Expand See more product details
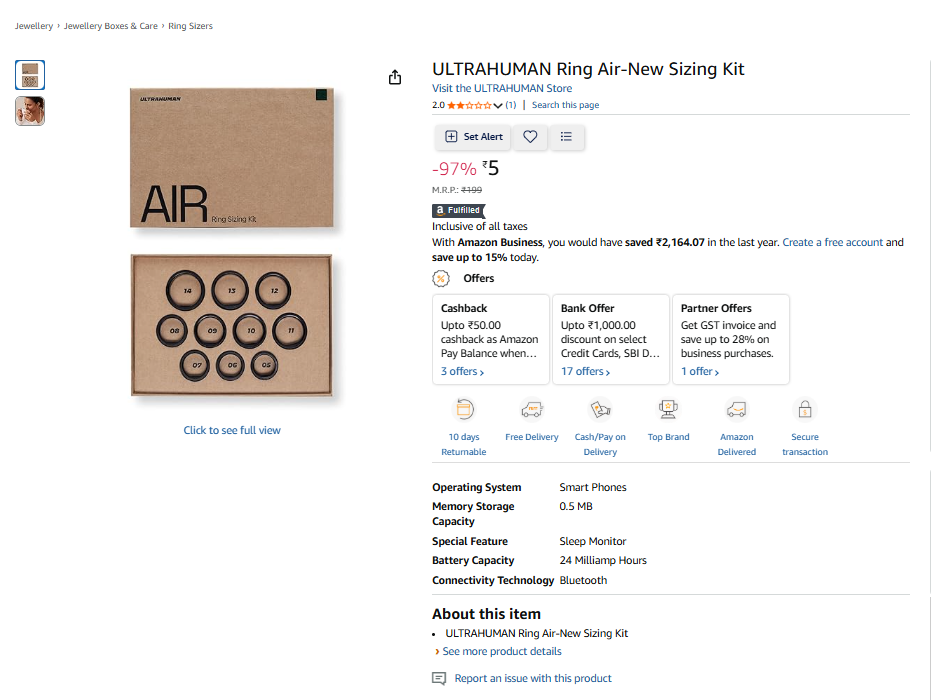Viewport: 931px width, 700px height. point(502,651)
